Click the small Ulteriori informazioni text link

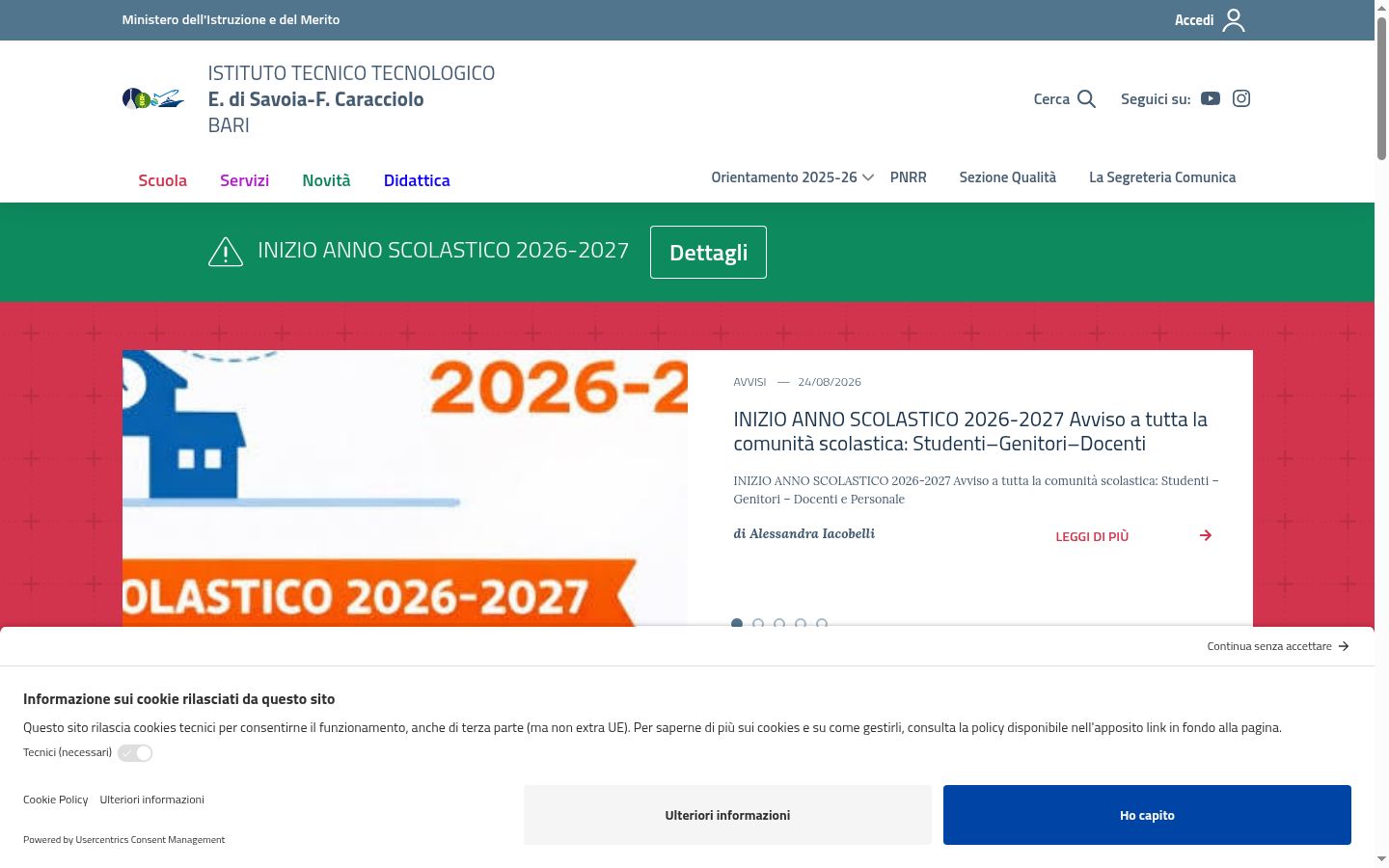(x=151, y=800)
